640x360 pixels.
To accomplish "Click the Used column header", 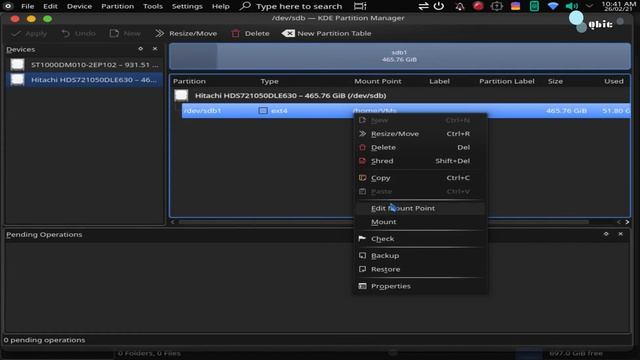I will pyautogui.click(x=613, y=81).
